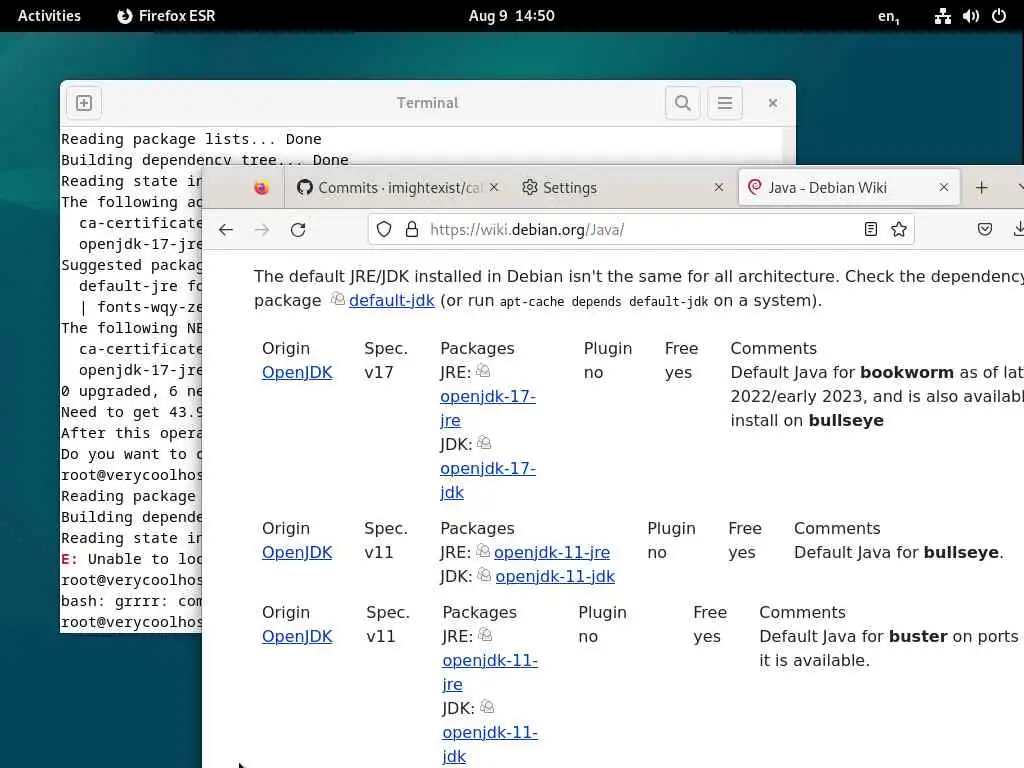This screenshot has width=1024, height=768.
Task: Open the clock and calendar menu
Action: (511, 16)
